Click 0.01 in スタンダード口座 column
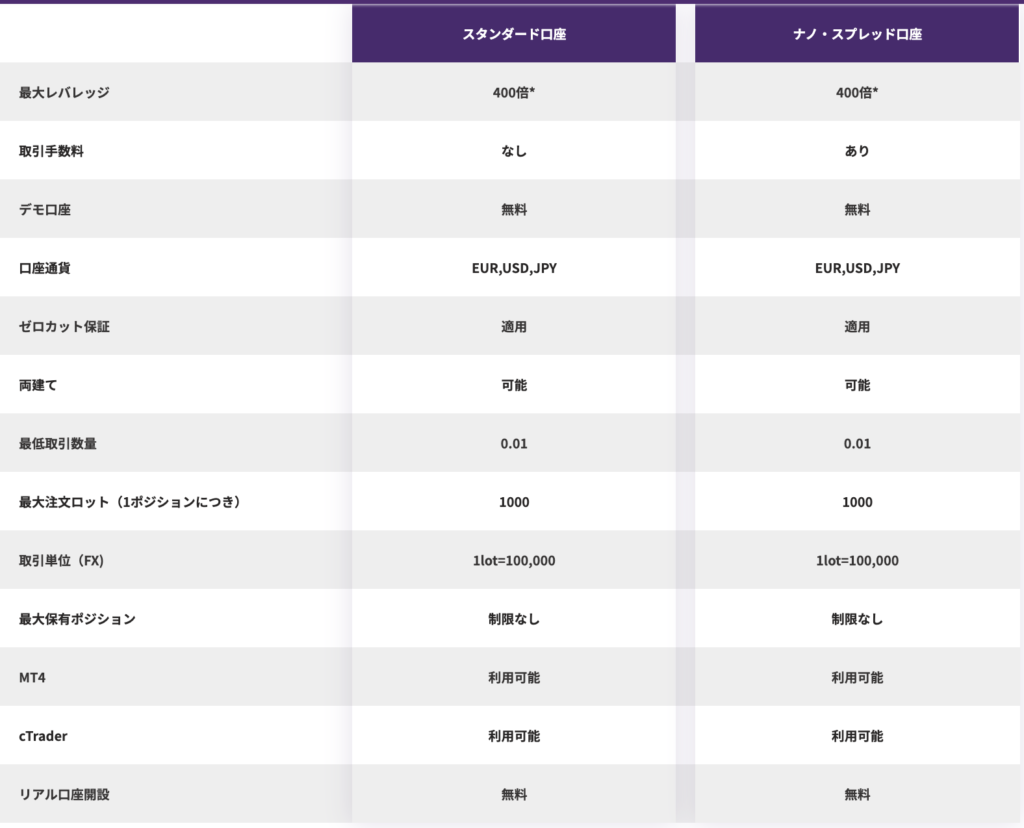Image resolution: width=1024 pixels, height=828 pixels. click(x=514, y=443)
